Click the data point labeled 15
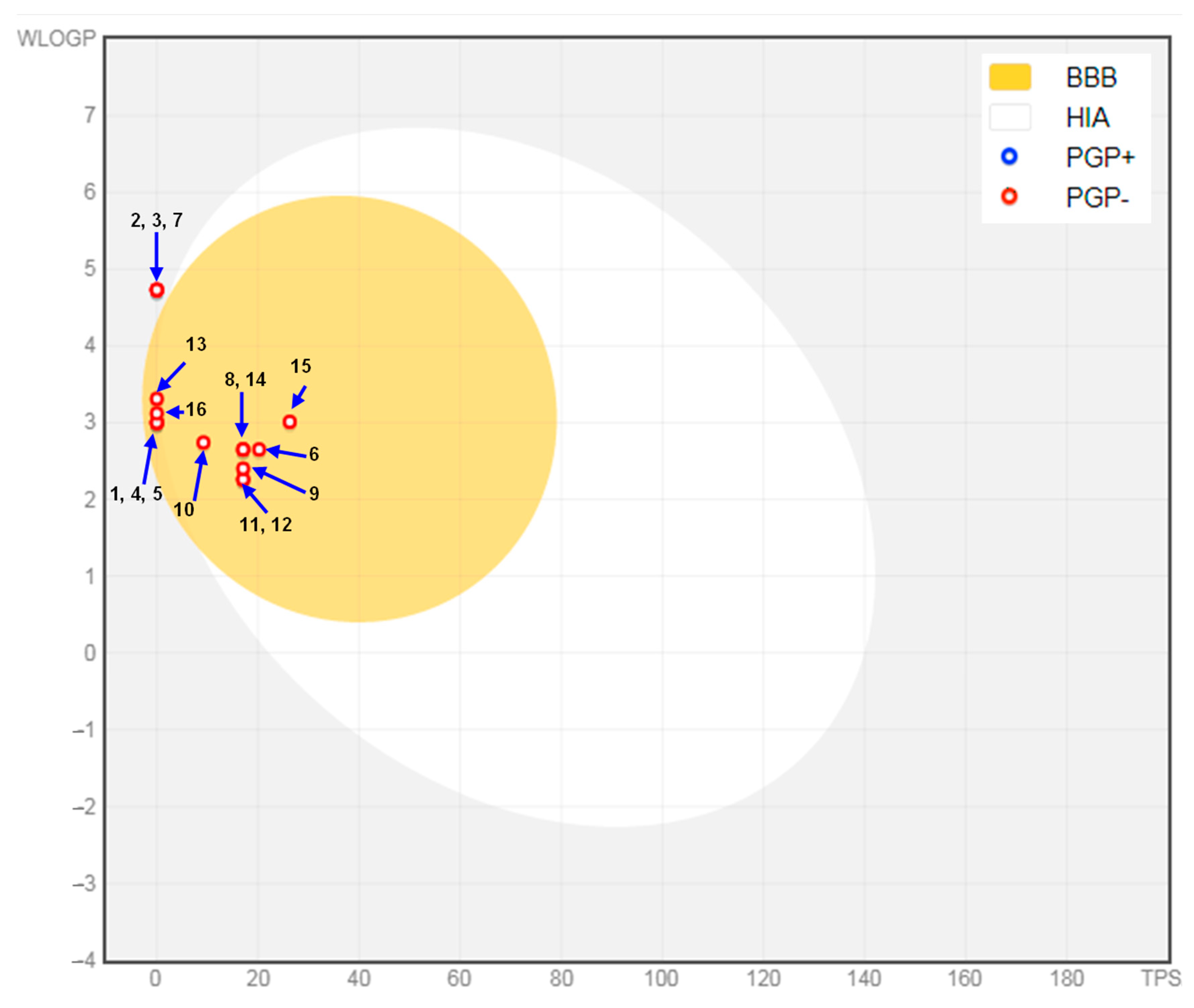This screenshot has width=1194, height=1008. [290, 422]
